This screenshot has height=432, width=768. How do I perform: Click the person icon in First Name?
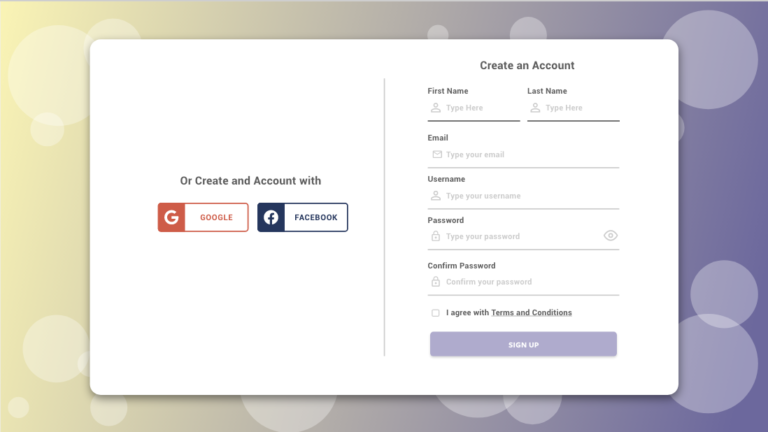pyautogui.click(x=436, y=108)
